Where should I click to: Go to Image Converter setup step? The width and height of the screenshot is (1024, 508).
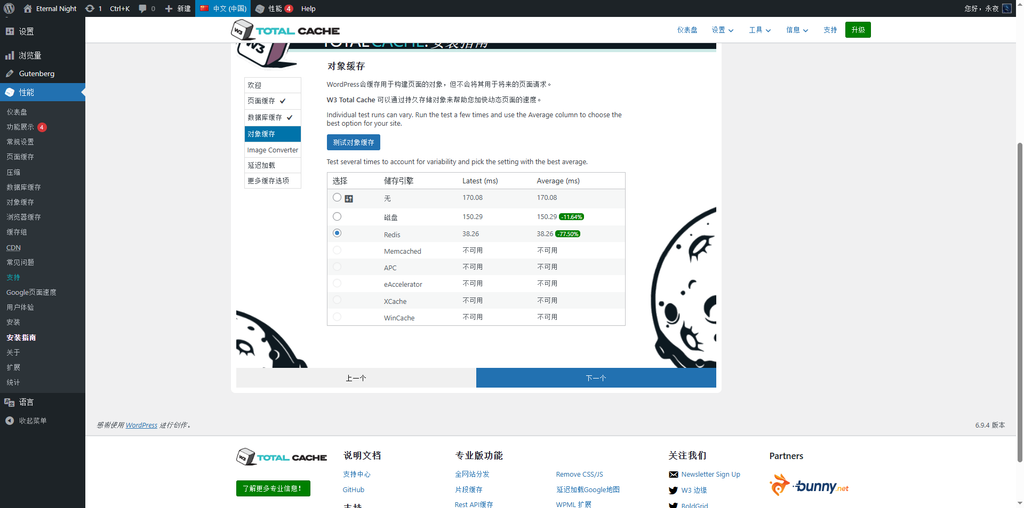pos(273,150)
